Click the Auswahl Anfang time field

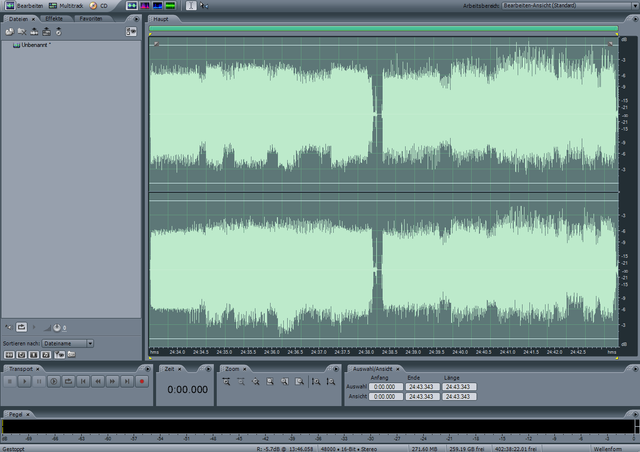[385, 387]
